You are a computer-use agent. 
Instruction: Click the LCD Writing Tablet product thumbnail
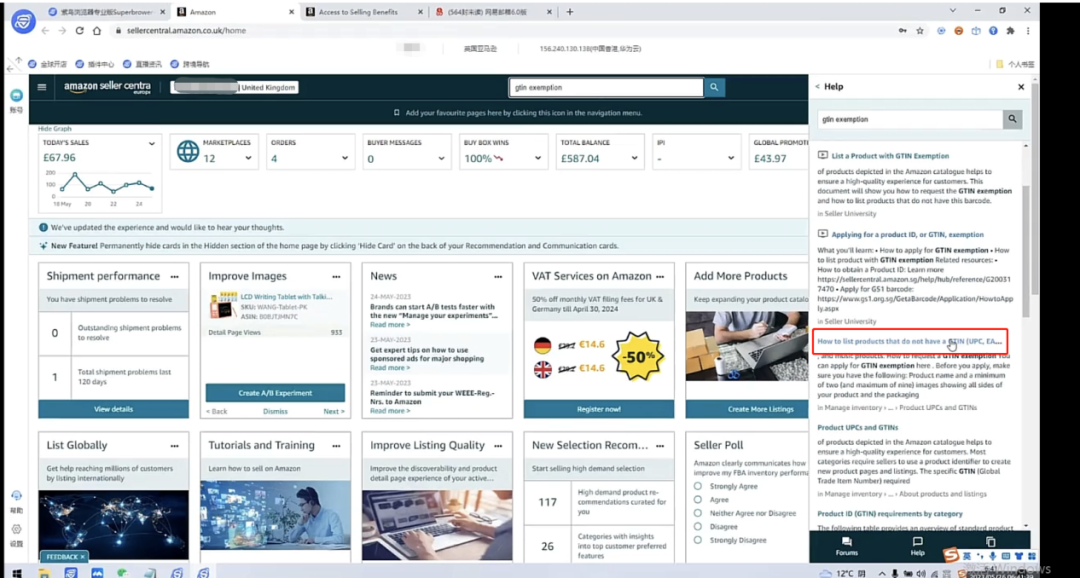[223, 305]
